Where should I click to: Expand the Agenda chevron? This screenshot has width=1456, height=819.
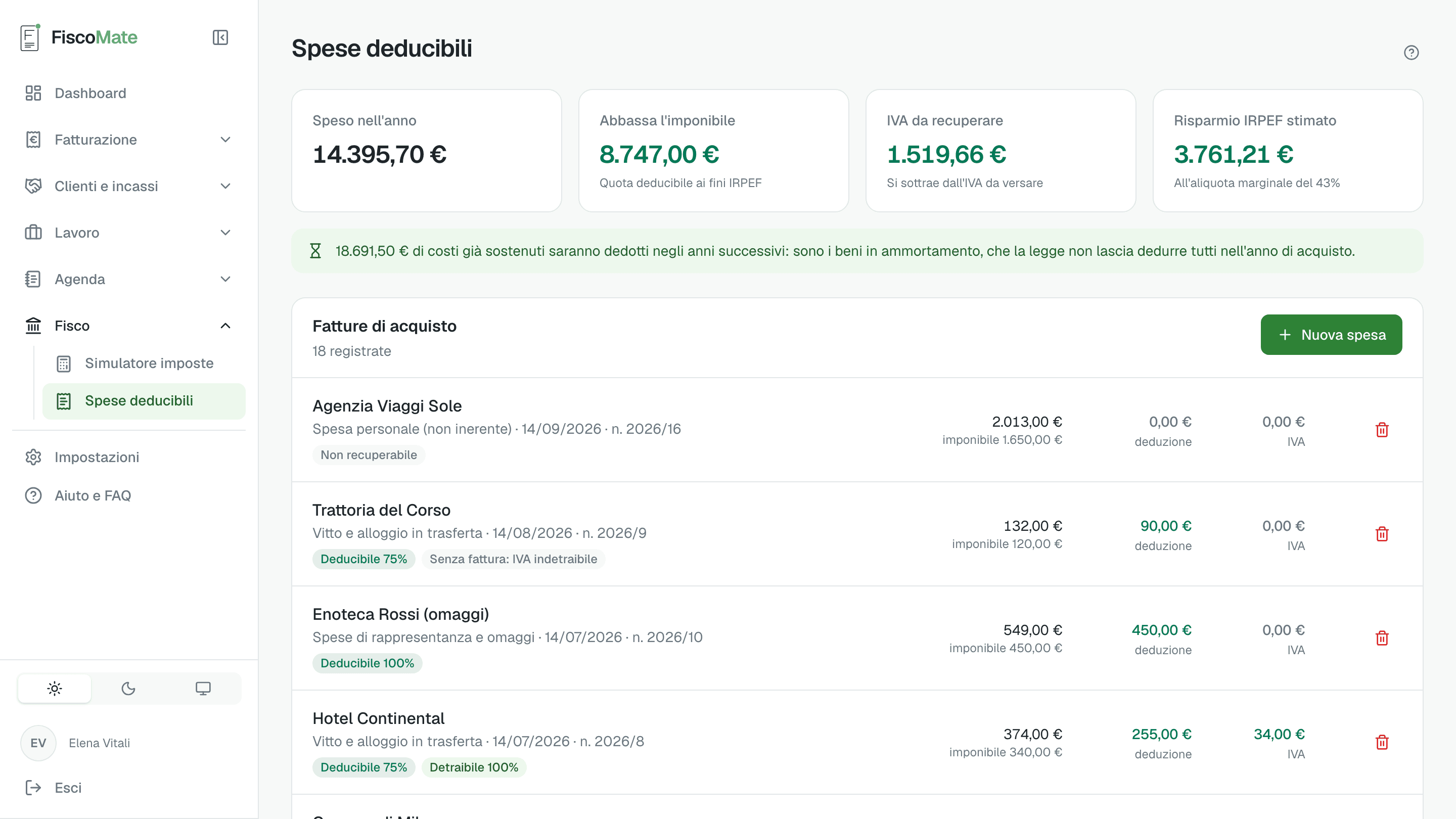click(x=225, y=279)
